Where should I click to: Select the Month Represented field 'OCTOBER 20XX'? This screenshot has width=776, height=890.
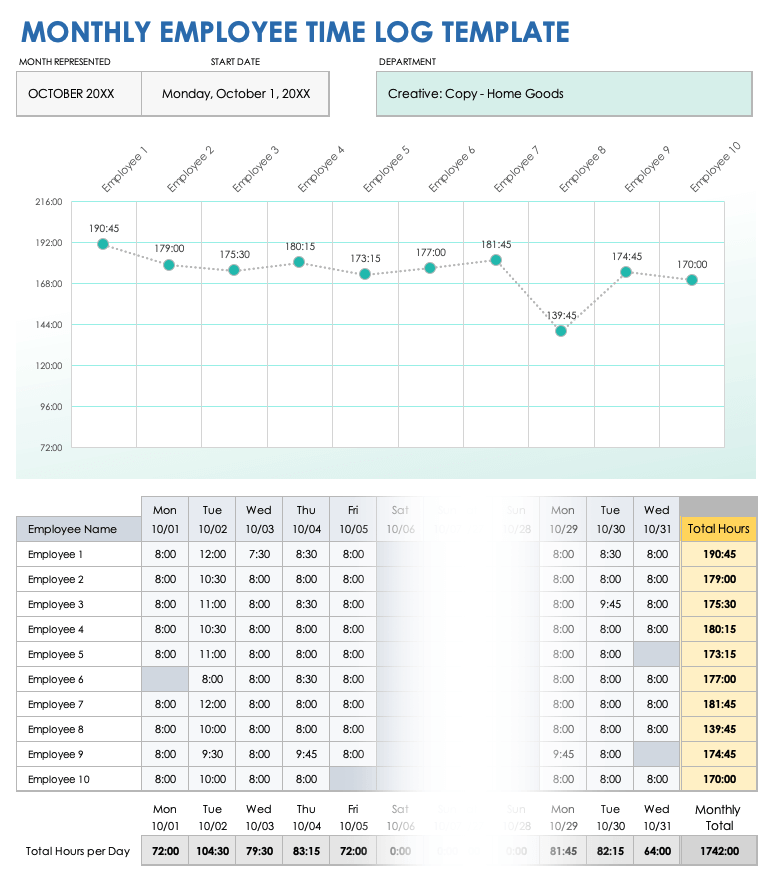(x=78, y=94)
